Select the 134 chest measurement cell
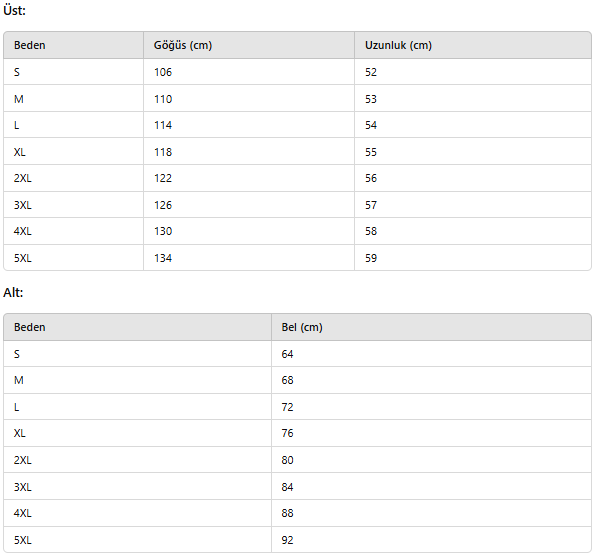This screenshot has height=559, width=597. pyautogui.click(x=249, y=258)
